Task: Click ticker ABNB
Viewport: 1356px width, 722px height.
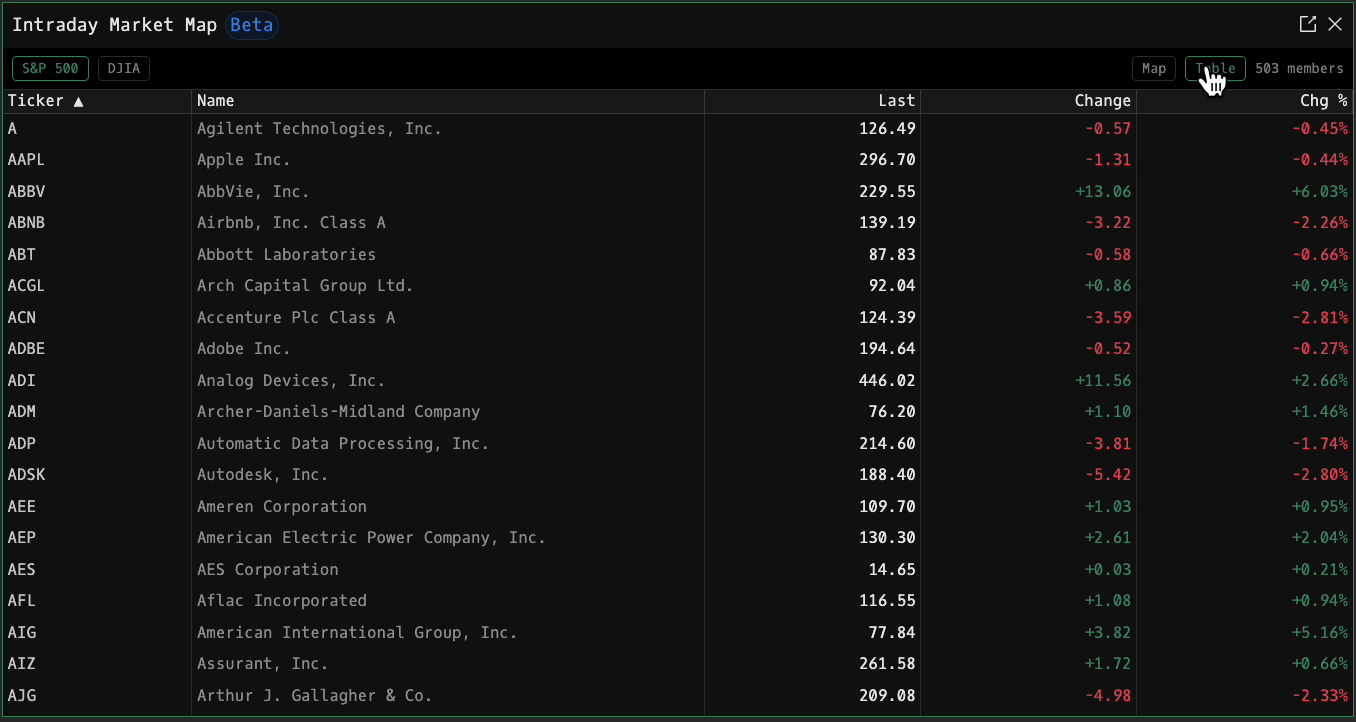Action: (x=26, y=223)
